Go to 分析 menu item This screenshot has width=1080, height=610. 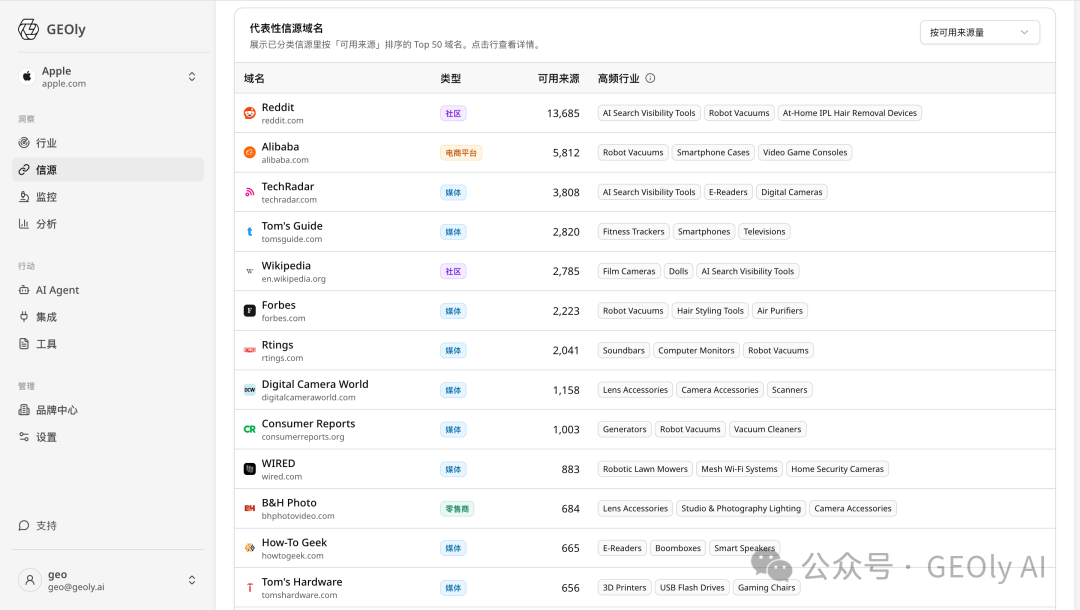108,224
